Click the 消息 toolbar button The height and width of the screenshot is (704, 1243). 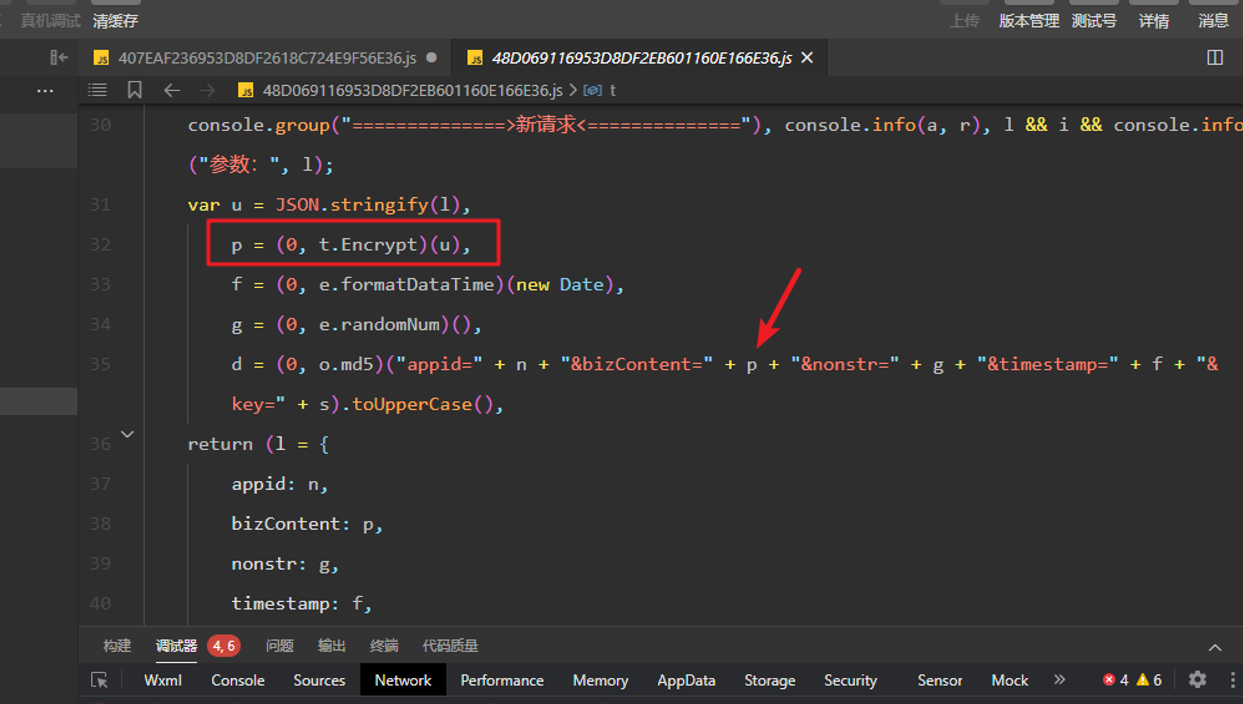(x=1214, y=21)
